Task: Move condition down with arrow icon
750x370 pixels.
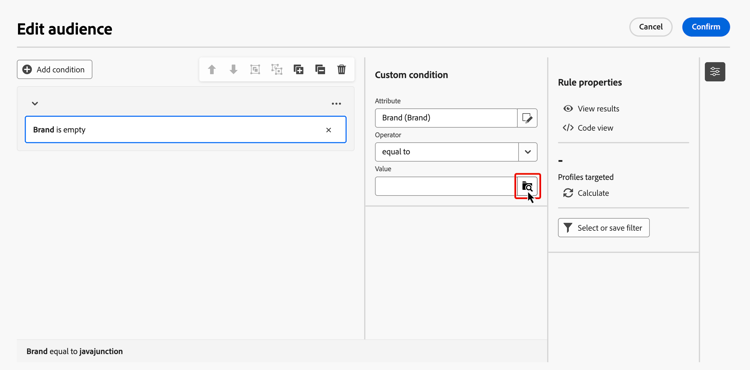Action: coord(233,70)
